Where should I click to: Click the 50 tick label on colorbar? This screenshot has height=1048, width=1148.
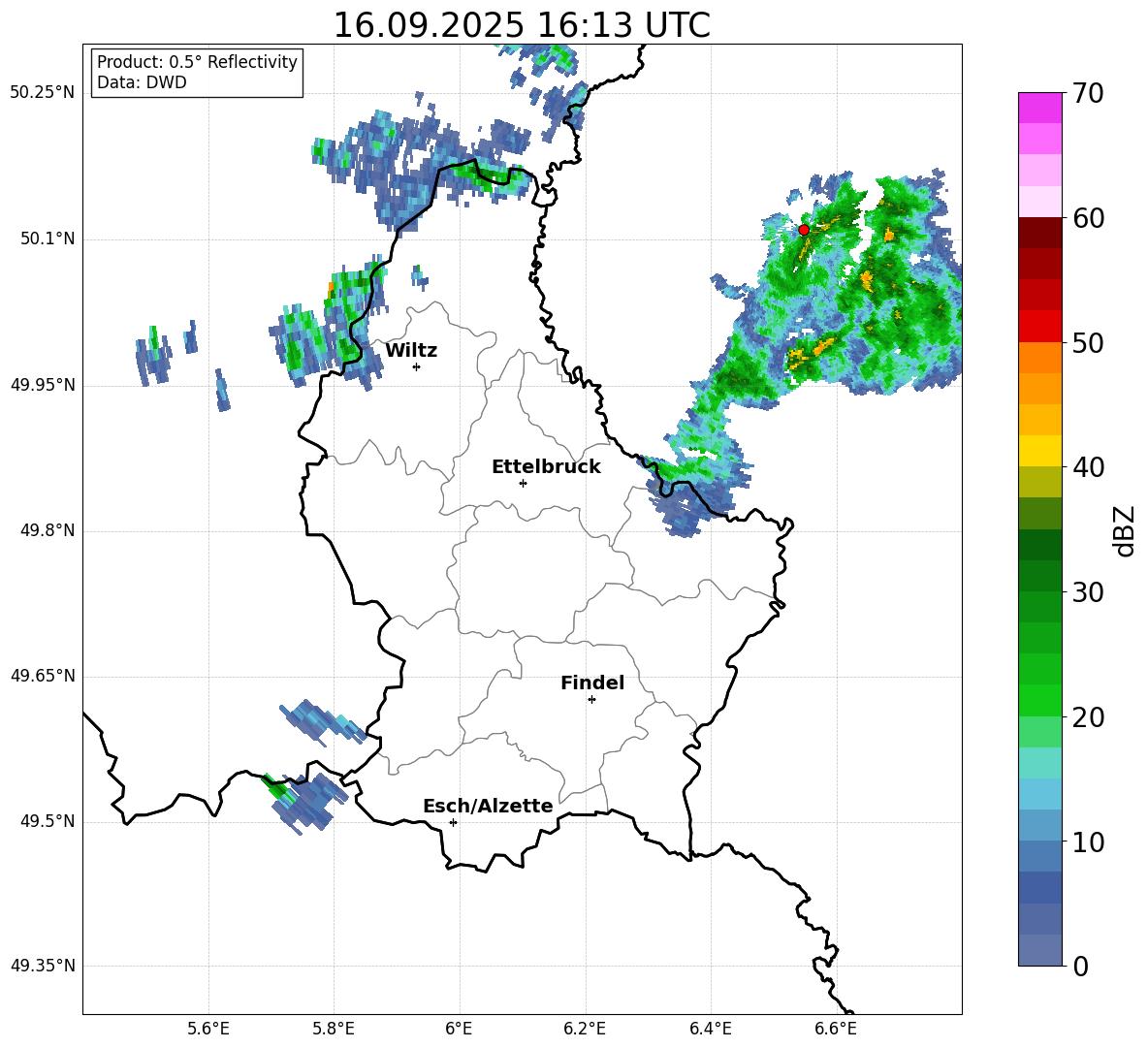coord(1088,343)
